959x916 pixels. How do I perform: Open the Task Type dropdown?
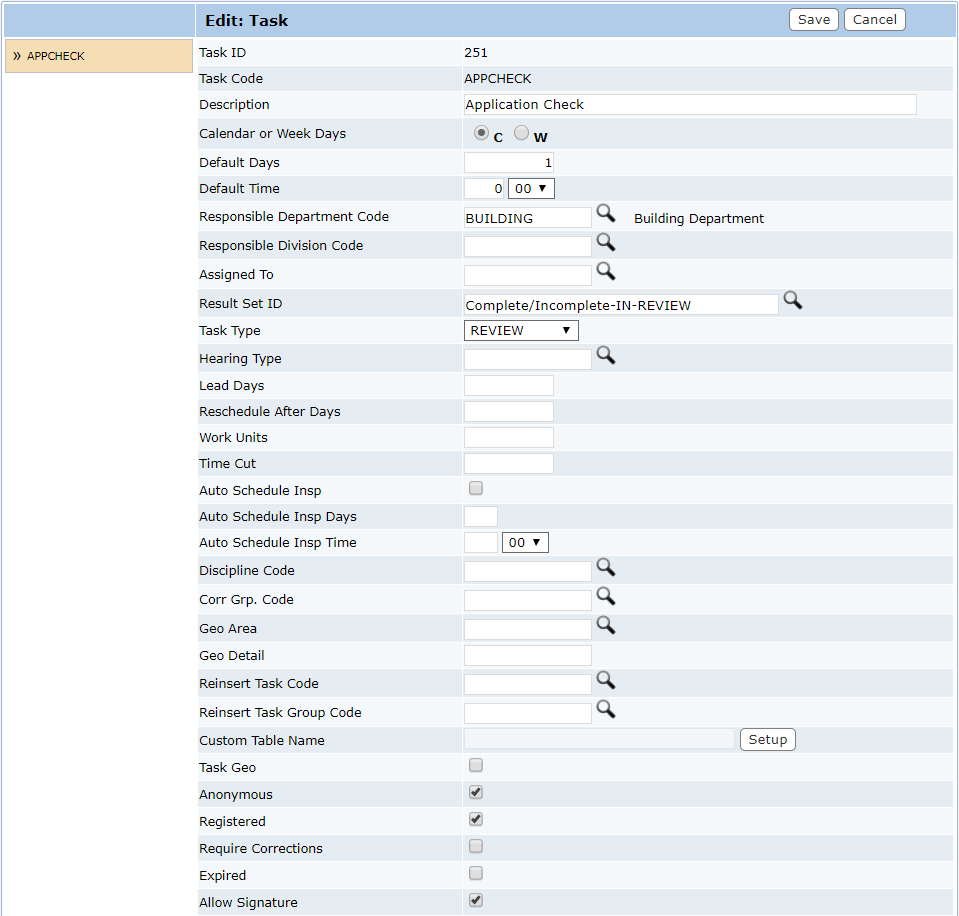521,331
